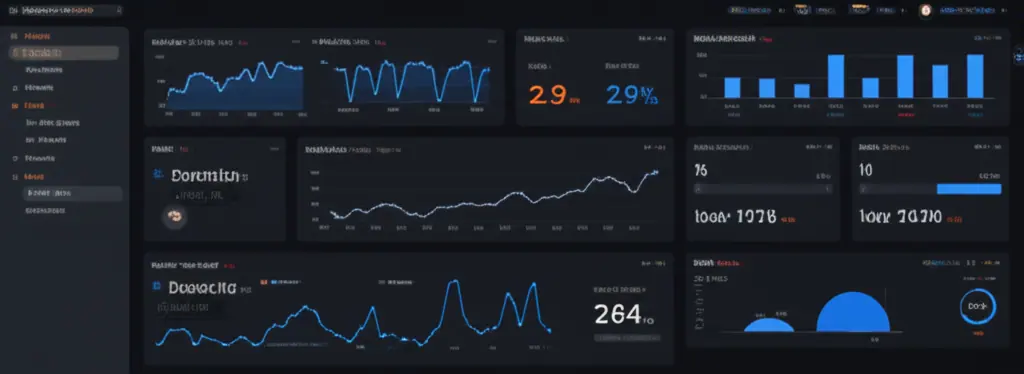
Task: Click the 75 value in the stats card
Action: [701, 171]
